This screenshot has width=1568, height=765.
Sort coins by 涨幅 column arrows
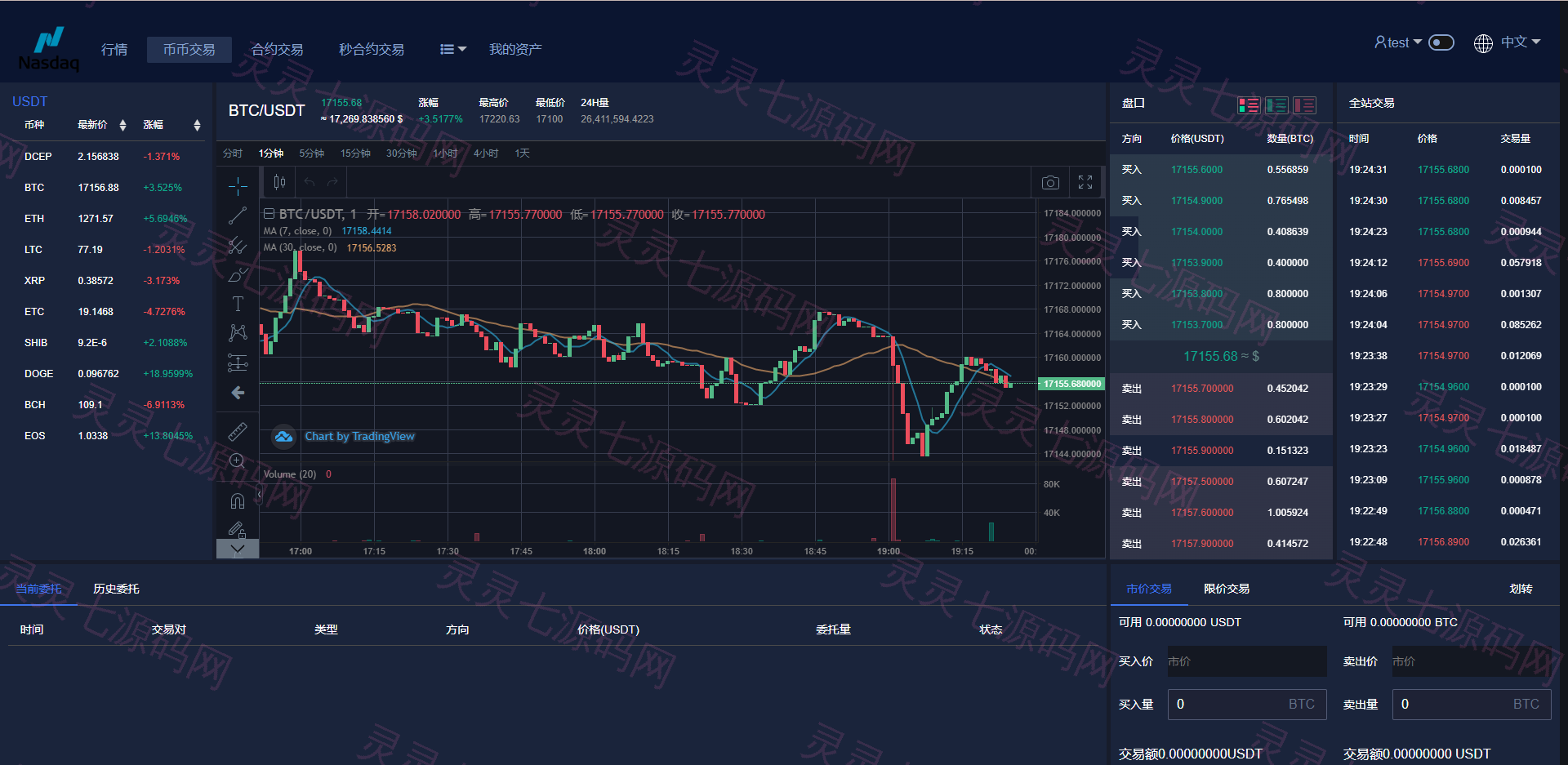[197, 125]
